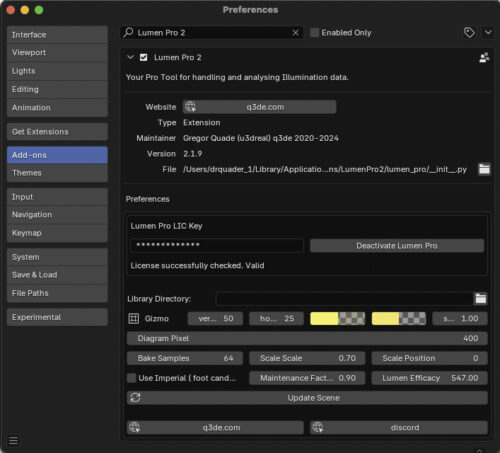Click the License successfully checked. Valid text
The image size is (500, 453).
tap(197, 265)
